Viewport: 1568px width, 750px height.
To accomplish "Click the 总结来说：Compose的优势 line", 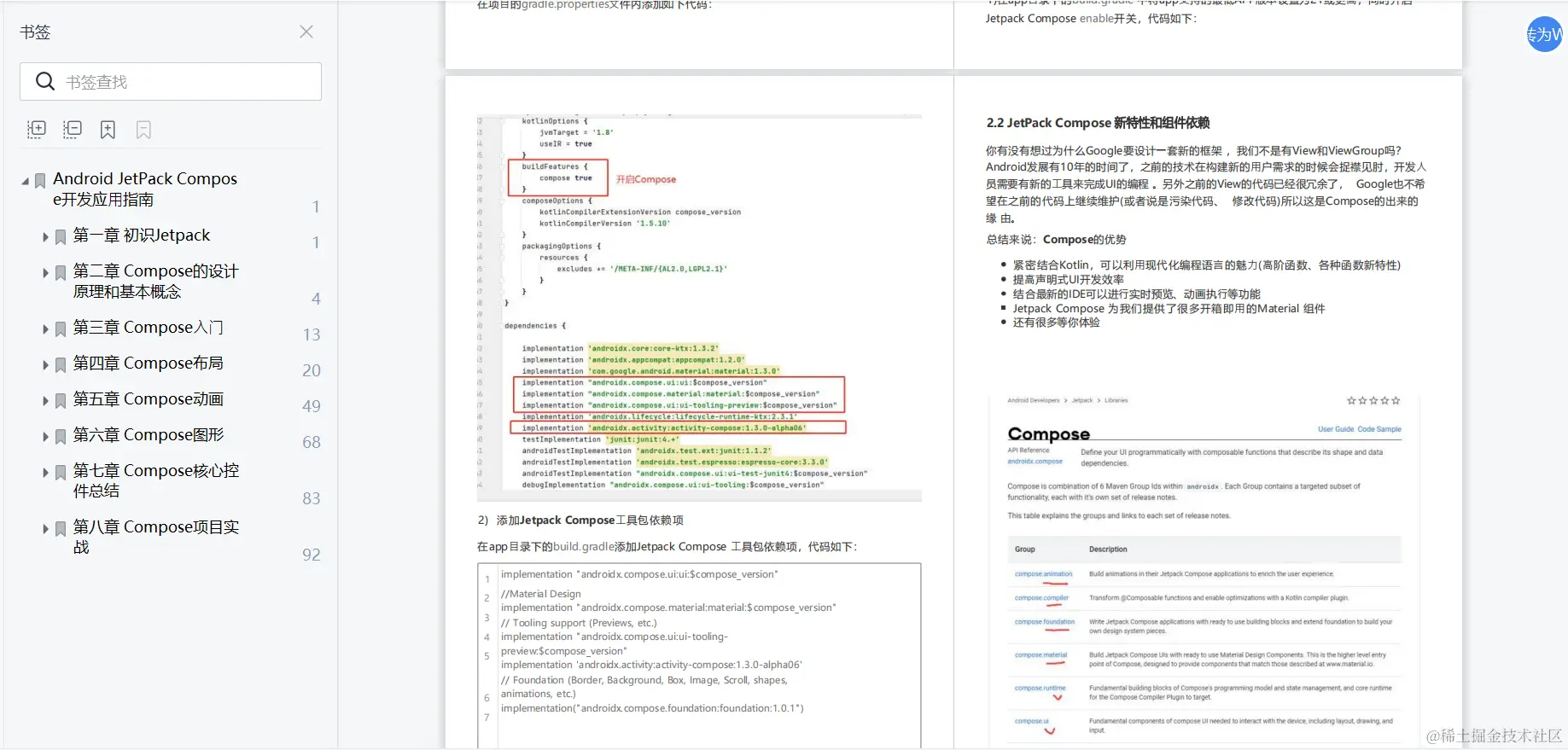I will (x=1056, y=240).
